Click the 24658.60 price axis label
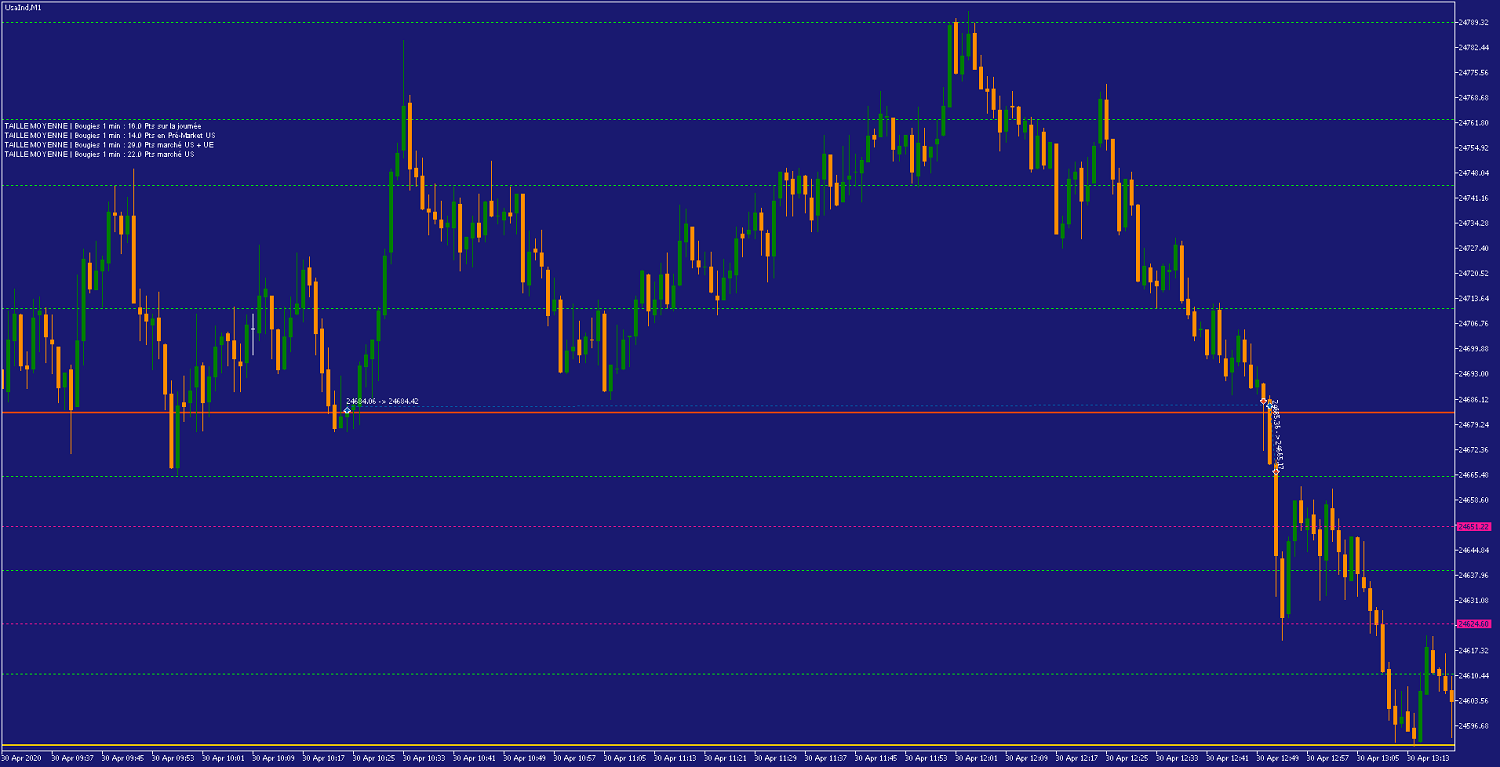Image resolution: width=1500 pixels, height=767 pixels. point(1475,500)
